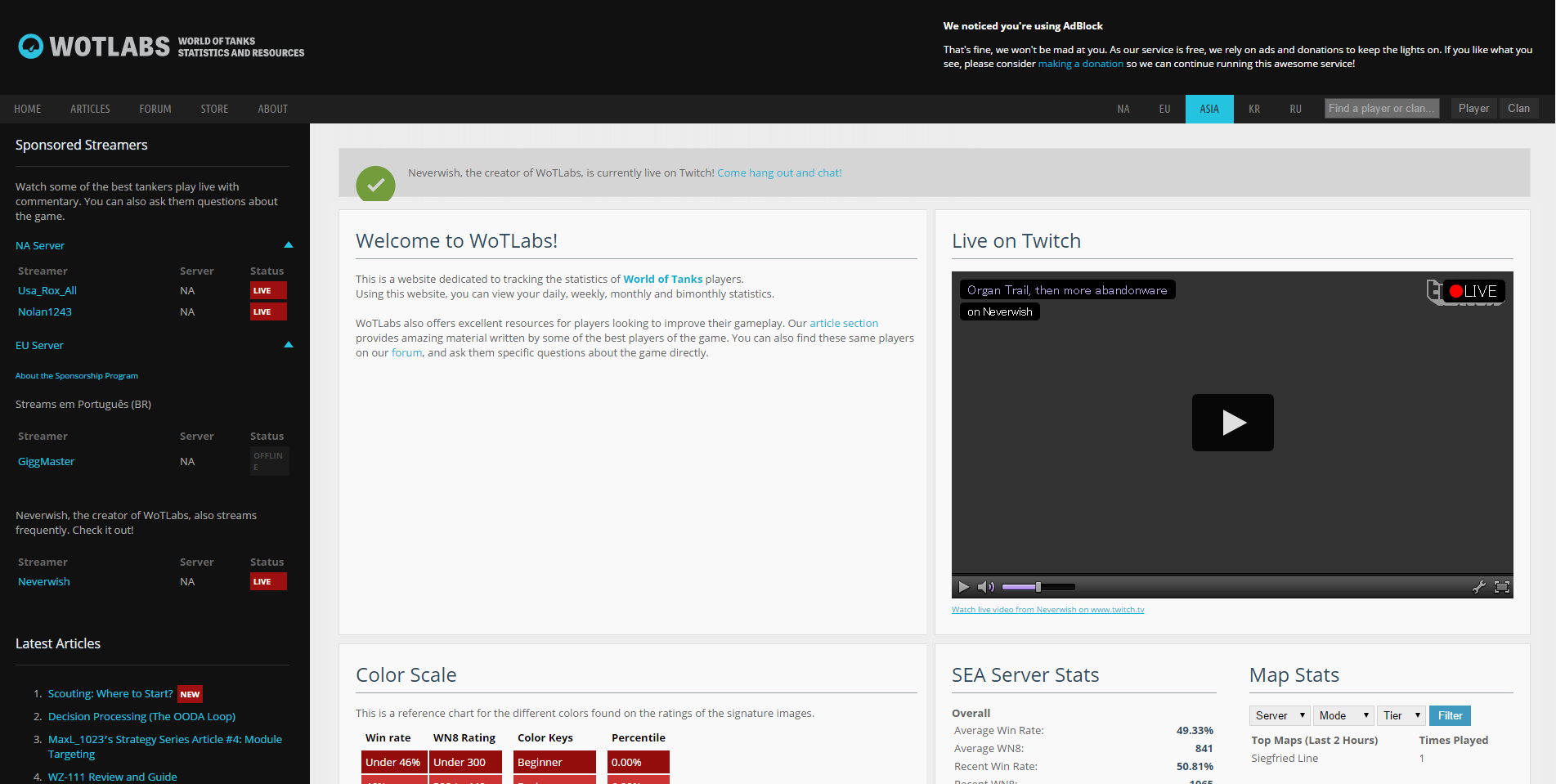
Task: Click the Under 46% red color swatch
Action: click(394, 762)
